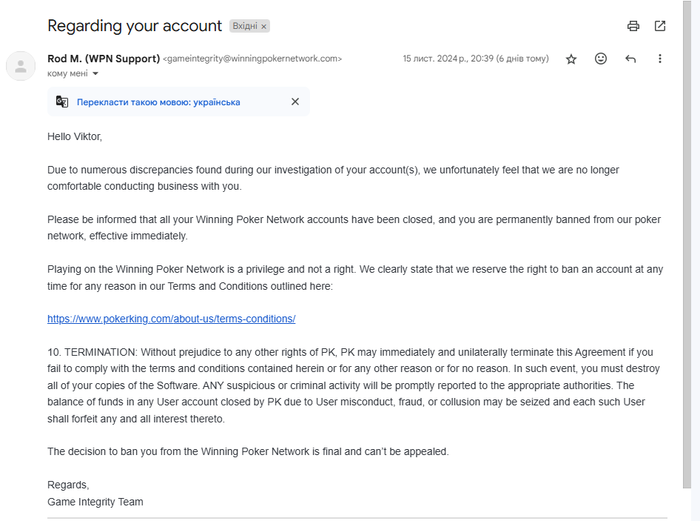Dismiss the translation suggestion banner
This screenshot has height=521, width=700.
pos(295,102)
